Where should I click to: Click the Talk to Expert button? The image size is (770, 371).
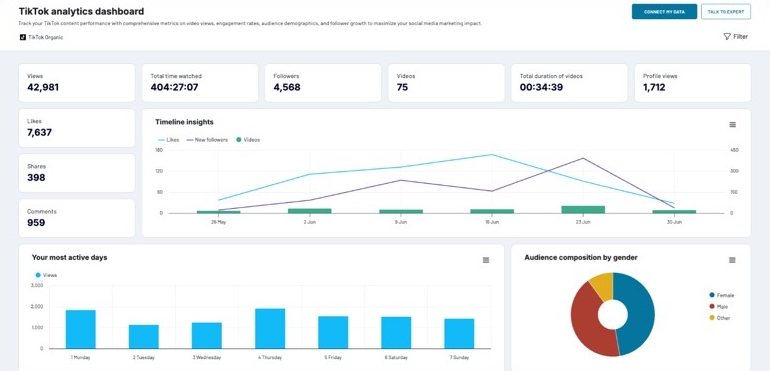pyautogui.click(x=726, y=12)
